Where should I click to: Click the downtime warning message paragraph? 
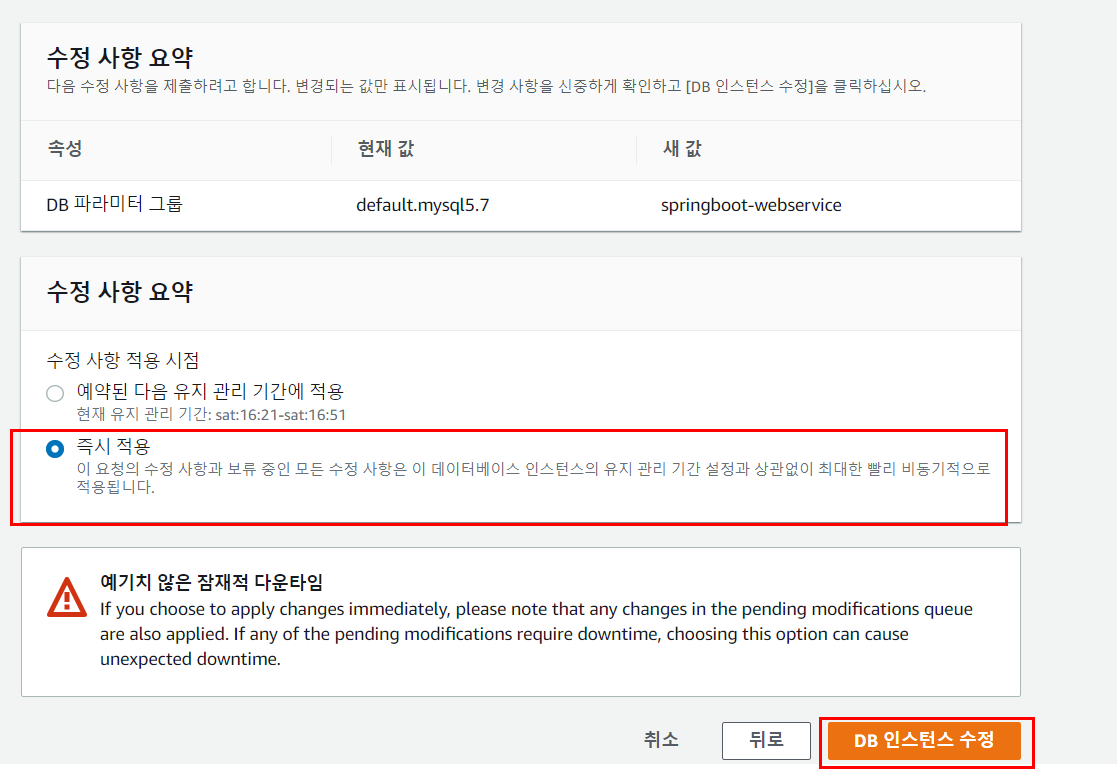pos(536,634)
